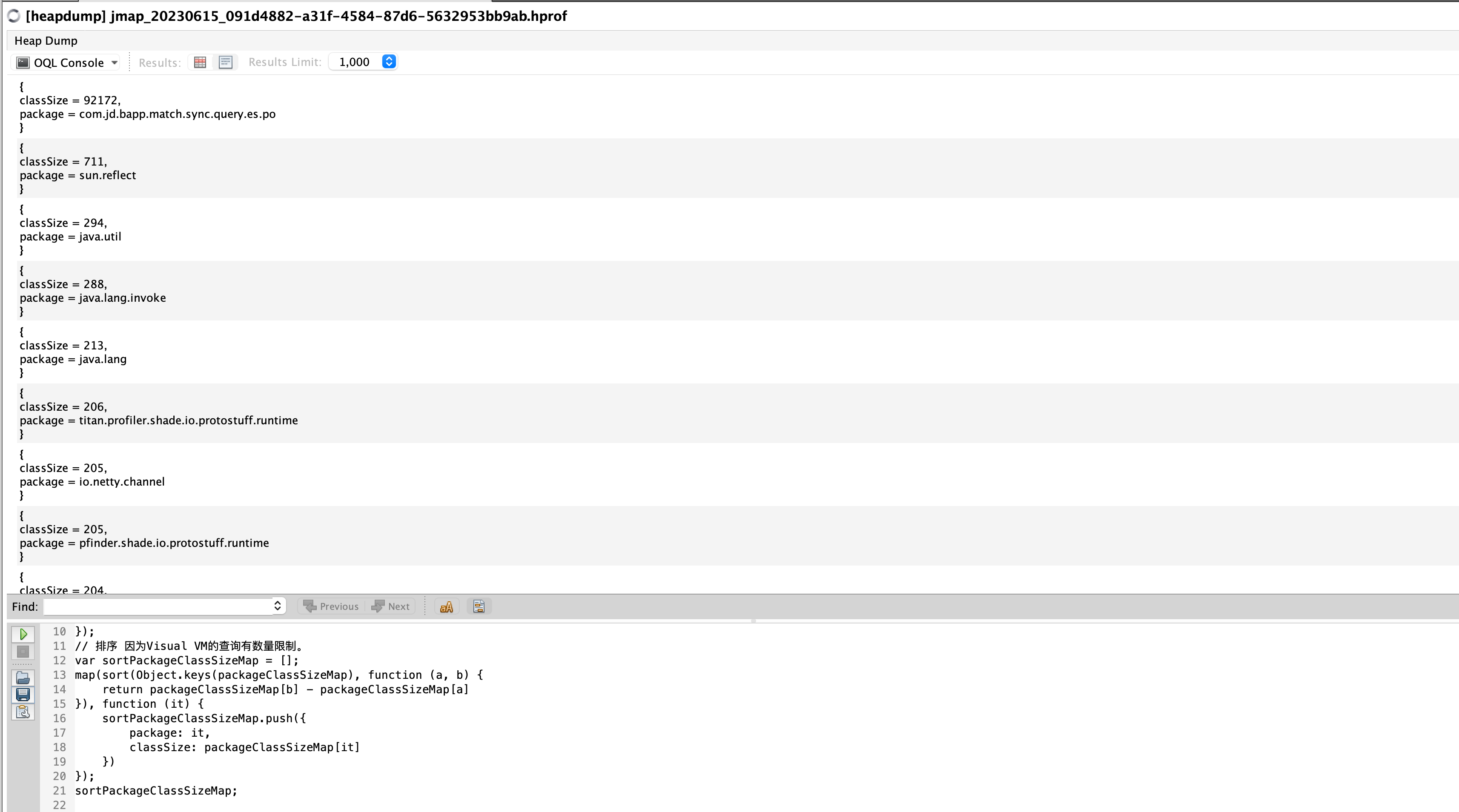
Task: Save the OQL script using floppy disk icon
Action: [x=23, y=694]
